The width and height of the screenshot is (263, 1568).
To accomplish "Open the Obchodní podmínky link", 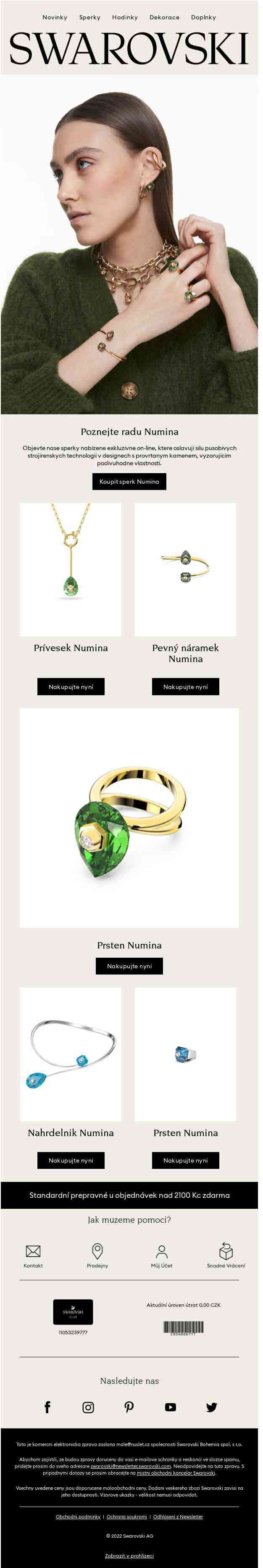I will (x=78, y=1516).
